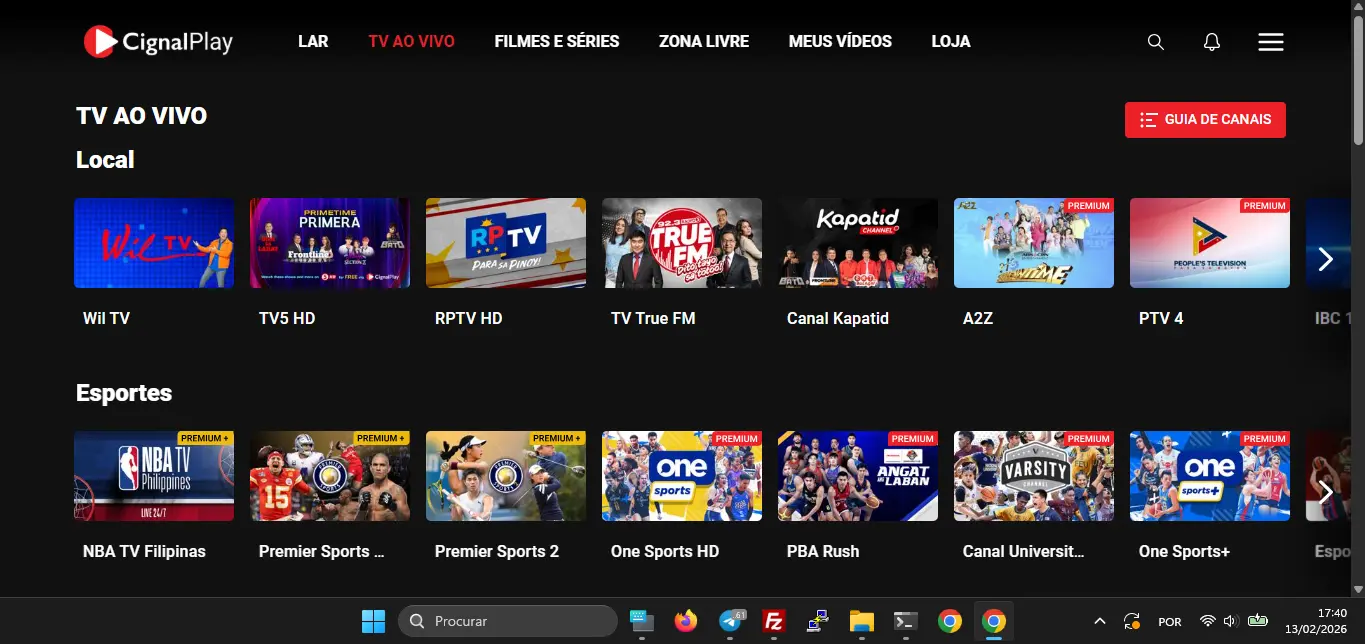Click the 'PBA Rush' title
This screenshot has height=644, width=1365.
[823, 551]
